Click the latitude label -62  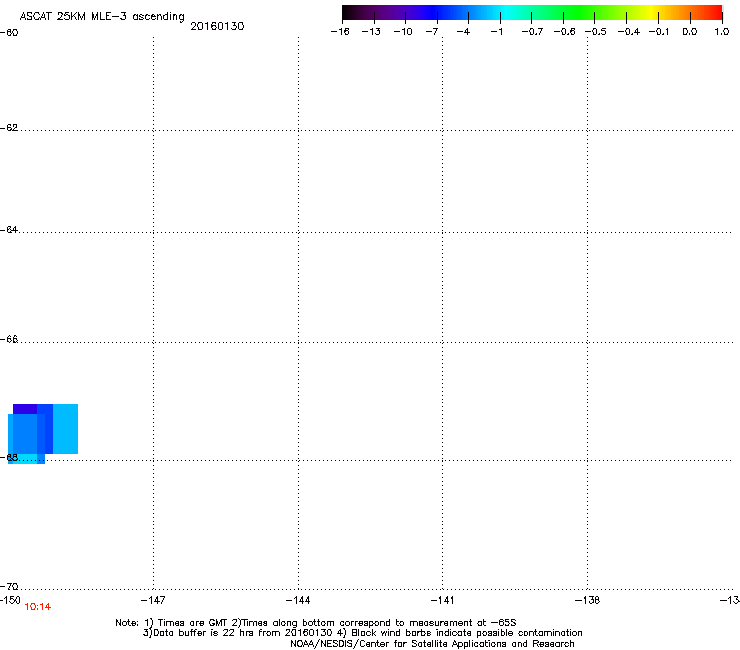pos(9,128)
